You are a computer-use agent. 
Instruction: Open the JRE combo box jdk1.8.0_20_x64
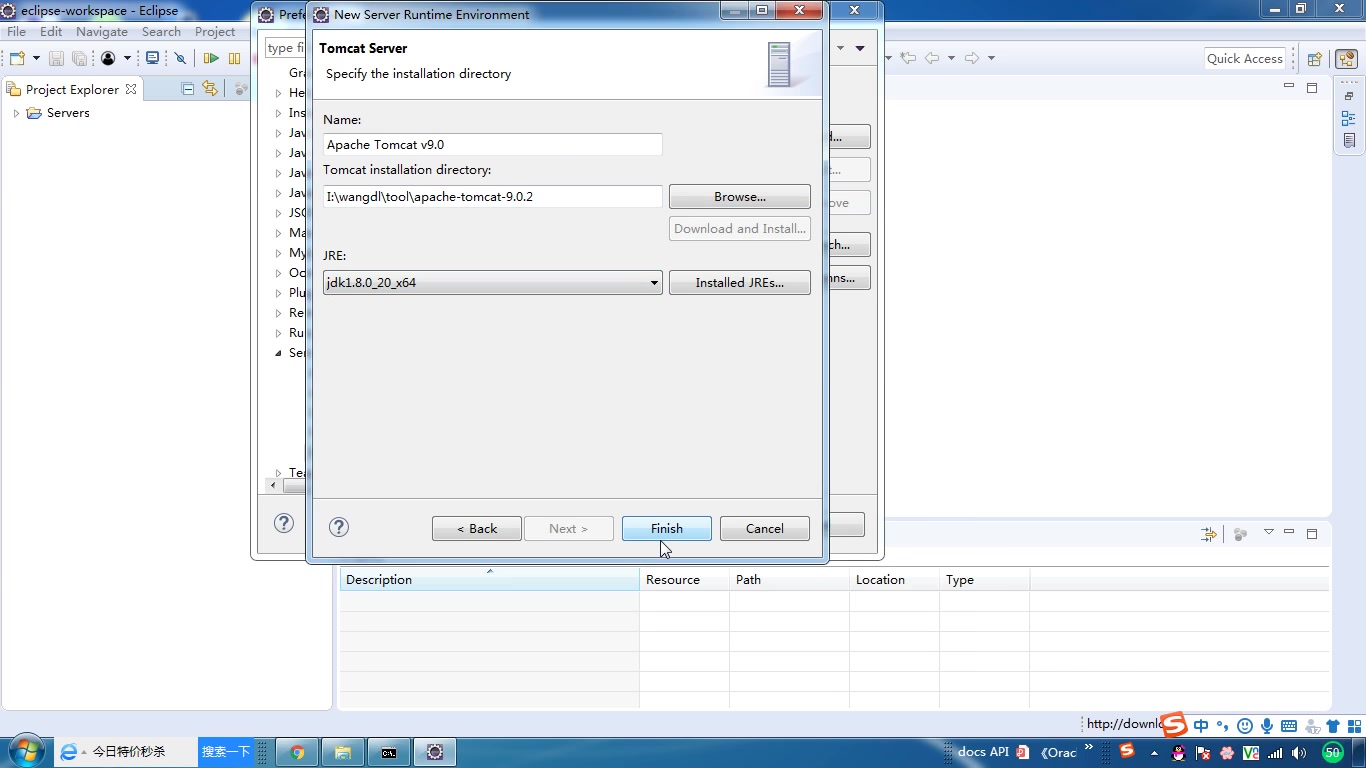click(x=492, y=283)
